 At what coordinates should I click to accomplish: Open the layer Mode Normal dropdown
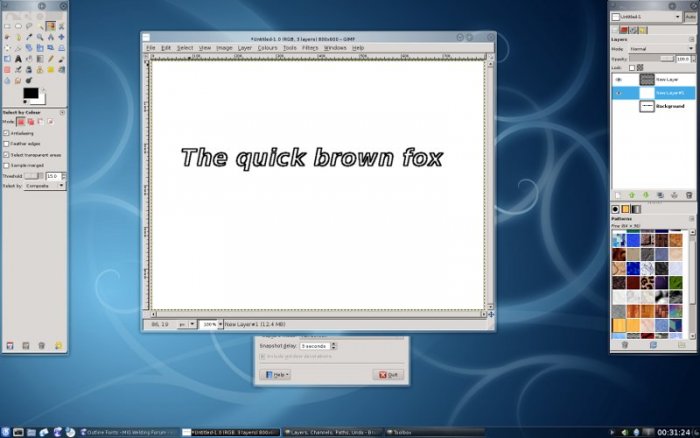coord(662,49)
